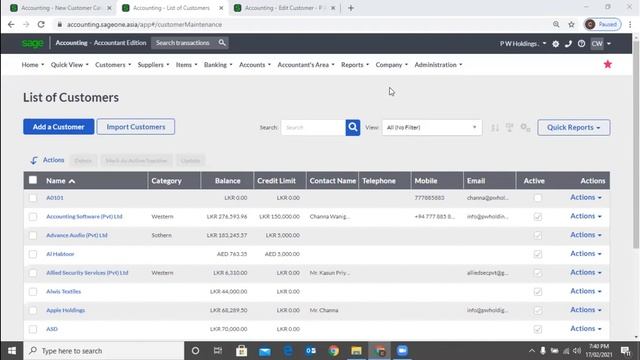Open Actions dropdown for Alwis Textiles

point(586,291)
